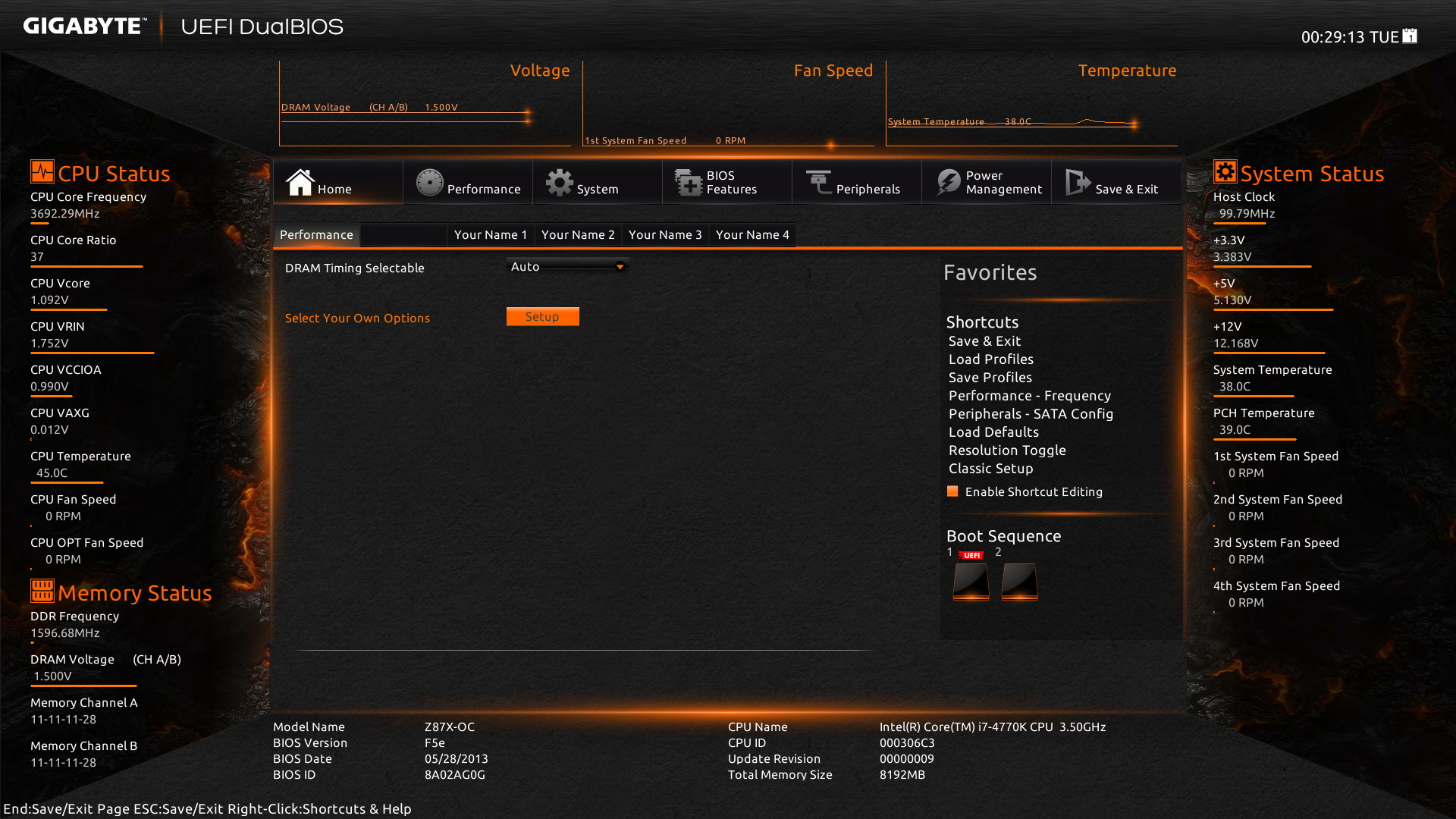Click the Favorites heading
Image resolution: width=1456 pixels, height=819 pixels.
990,271
